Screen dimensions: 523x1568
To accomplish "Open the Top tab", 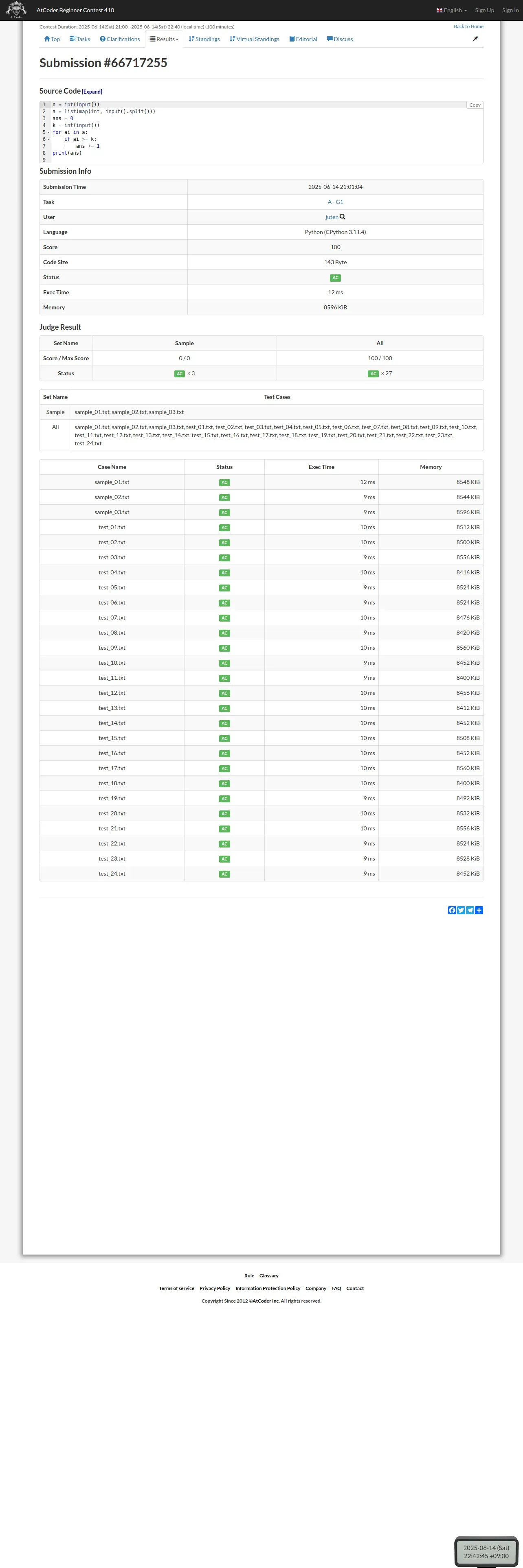I will click(52, 39).
